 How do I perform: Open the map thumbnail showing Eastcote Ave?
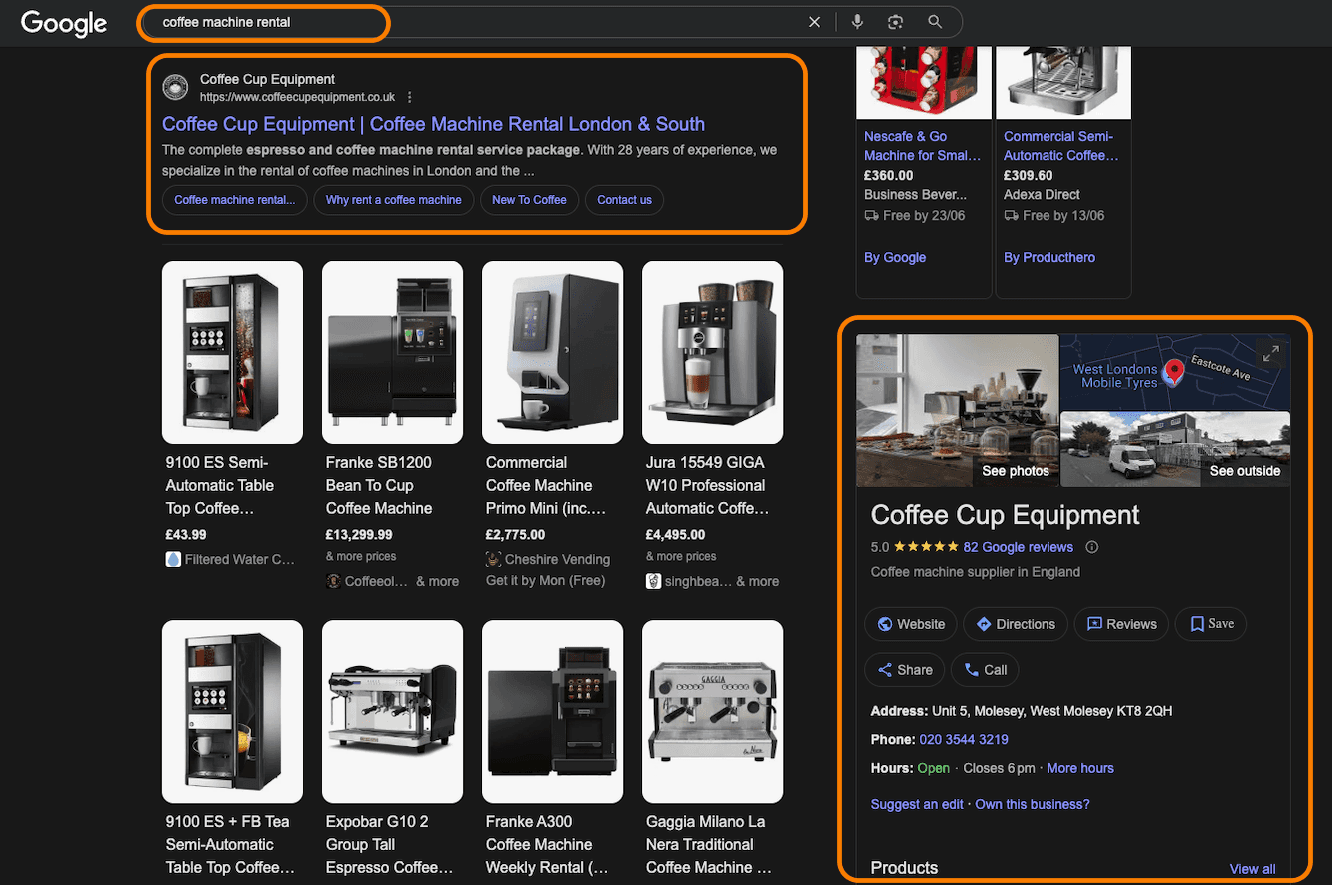pyautogui.click(x=1175, y=372)
